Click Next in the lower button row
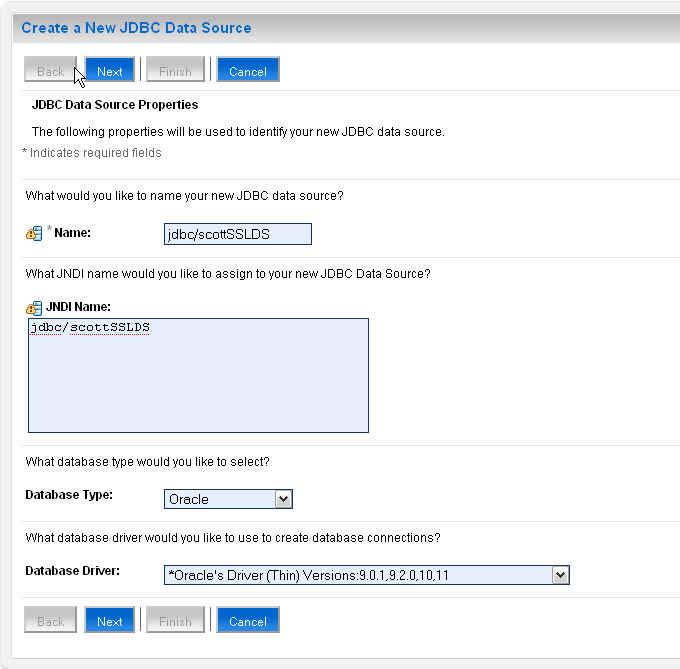680x669 pixels. [x=110, y=621]
